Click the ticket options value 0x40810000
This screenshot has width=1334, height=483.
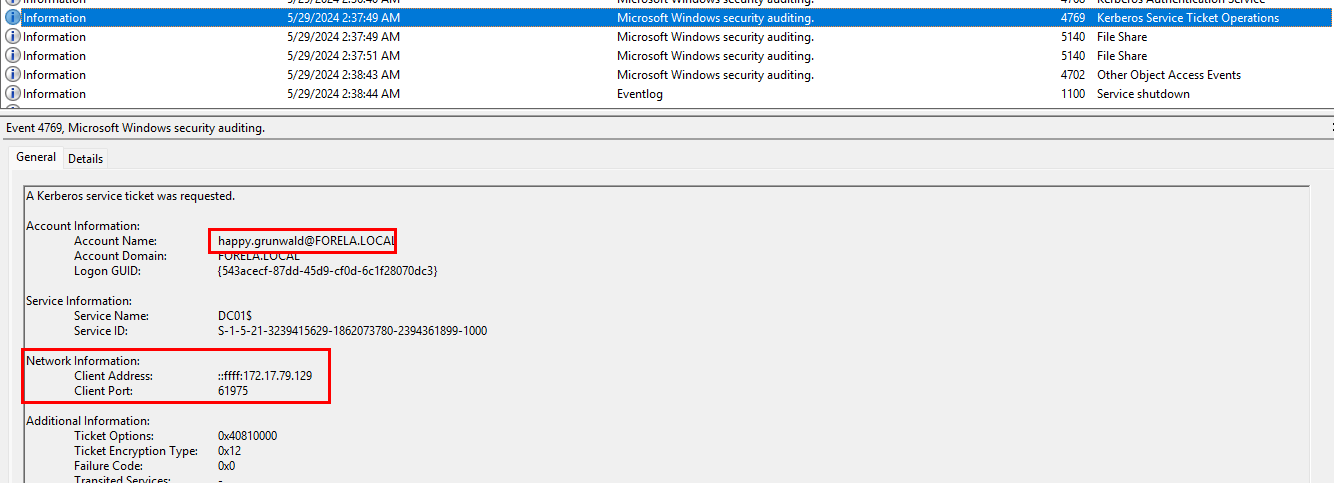point(248,436)
